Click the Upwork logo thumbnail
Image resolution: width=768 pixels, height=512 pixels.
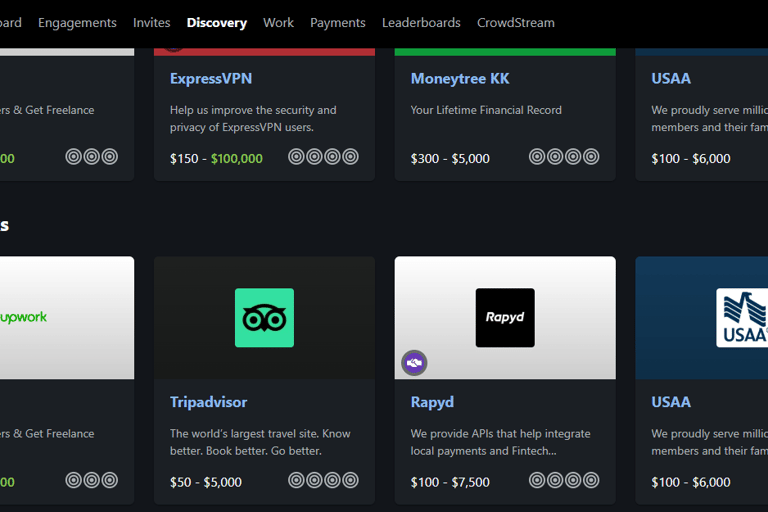pos(24,317)
